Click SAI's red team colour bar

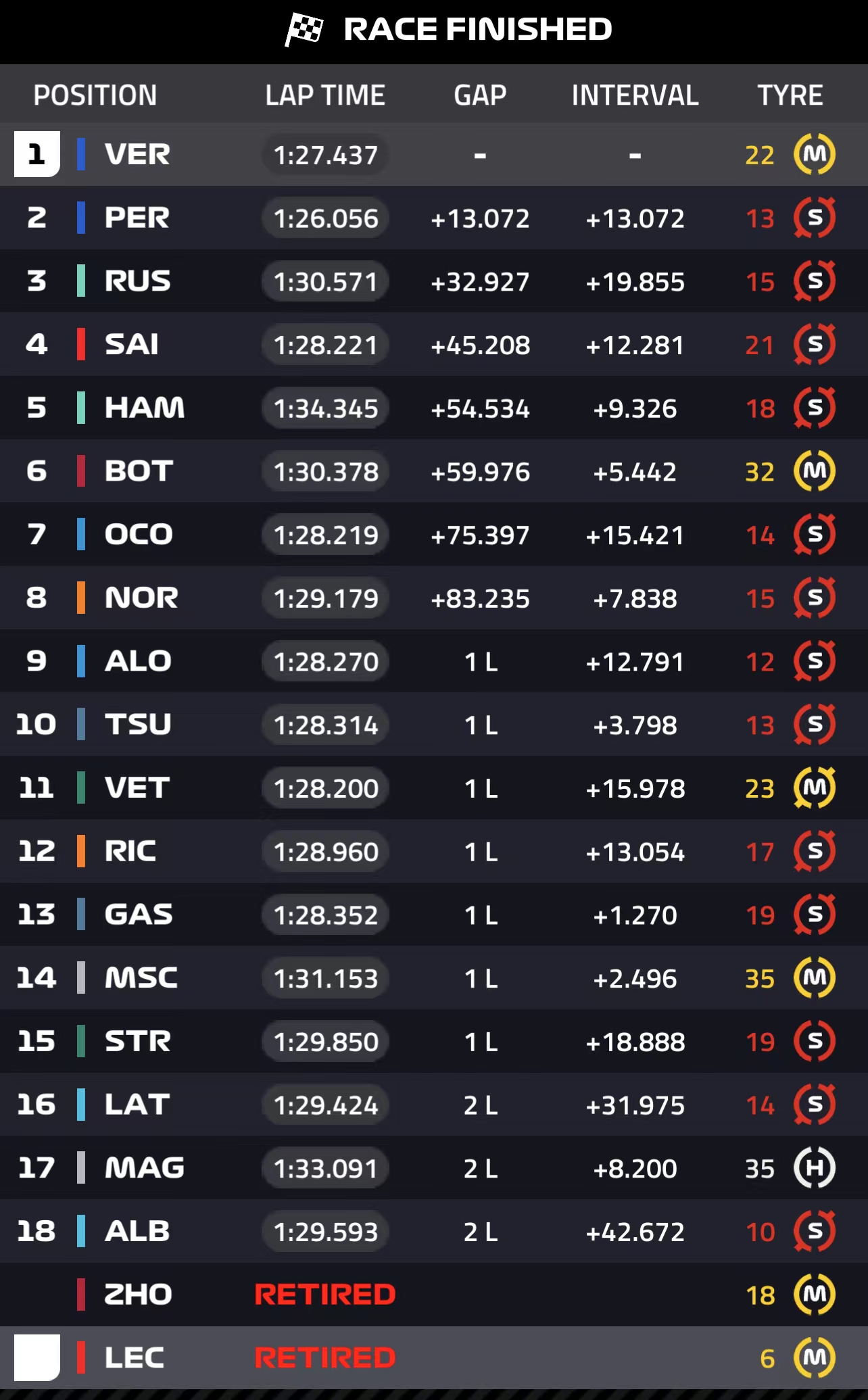(x=81, y=344)
